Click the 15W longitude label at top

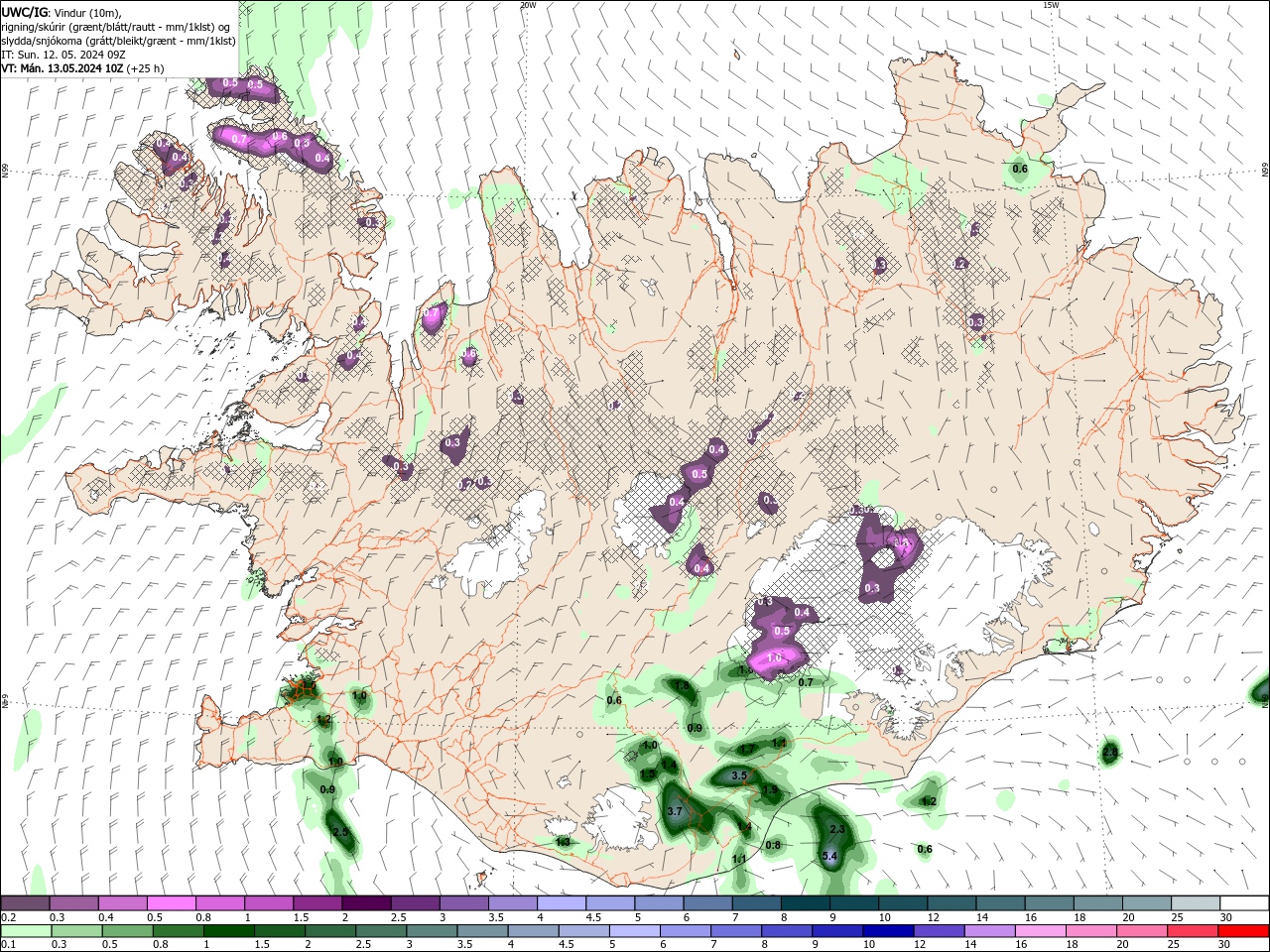1051,5
